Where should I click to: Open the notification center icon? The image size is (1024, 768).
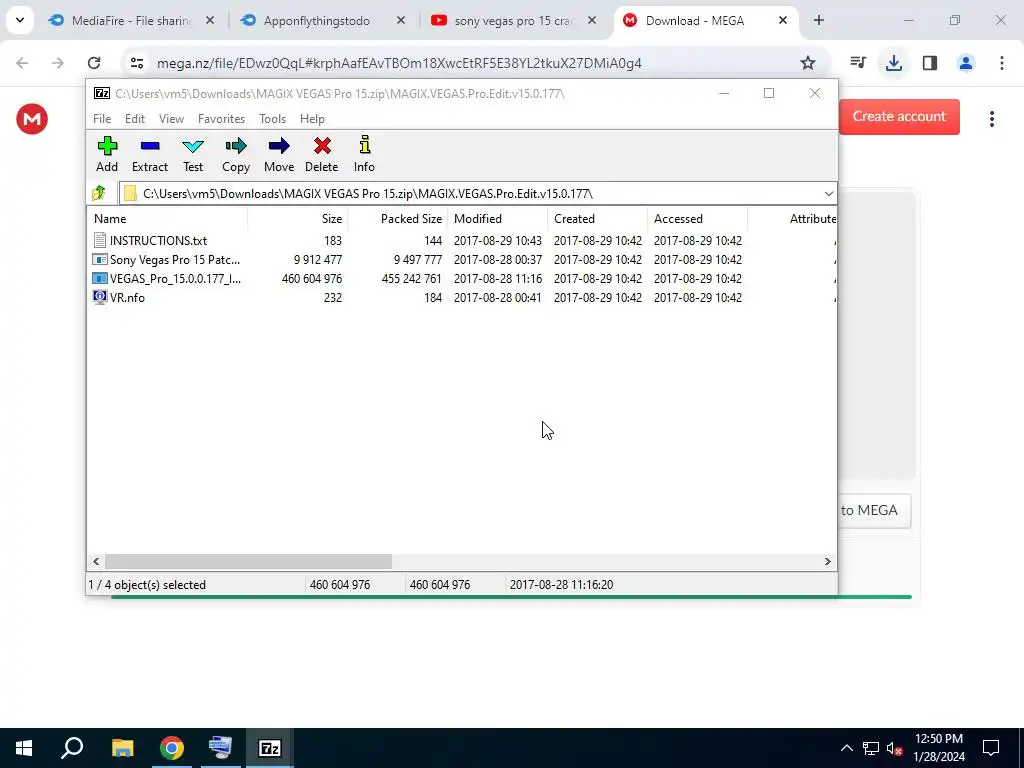991,748
